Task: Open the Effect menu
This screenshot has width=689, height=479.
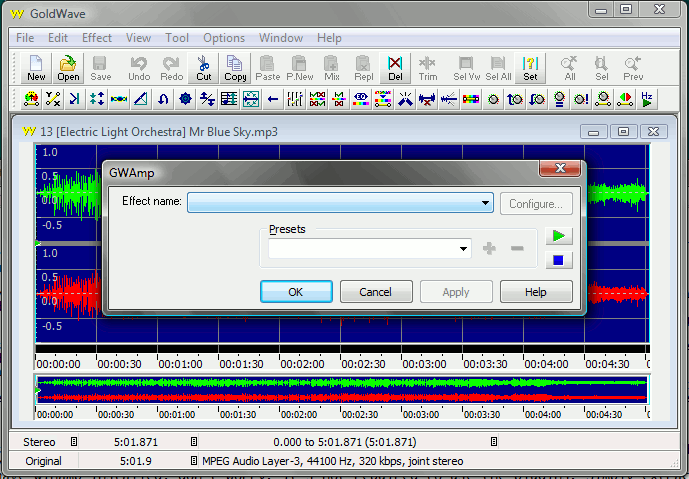Action: pos(97,38)
